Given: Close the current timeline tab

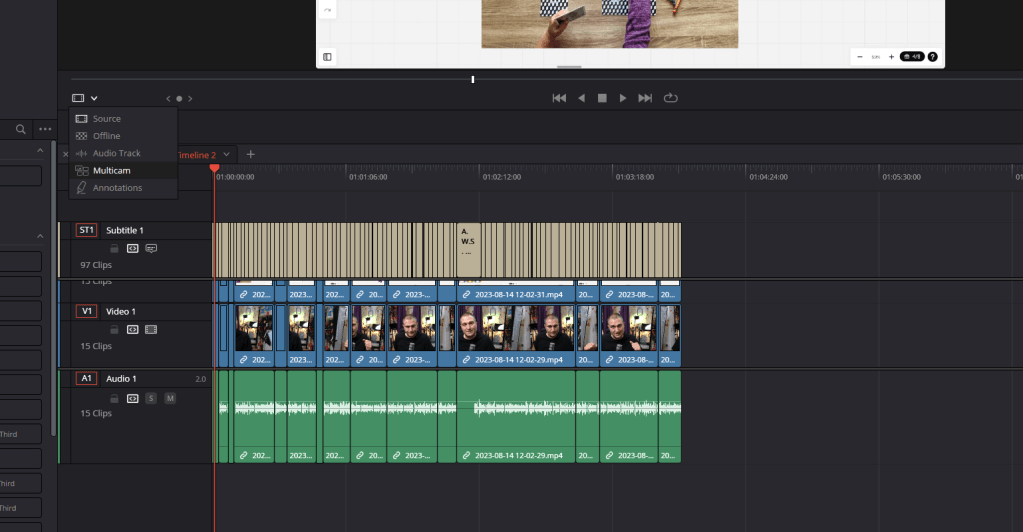Looking at the screenshot, I should [65, 155].
